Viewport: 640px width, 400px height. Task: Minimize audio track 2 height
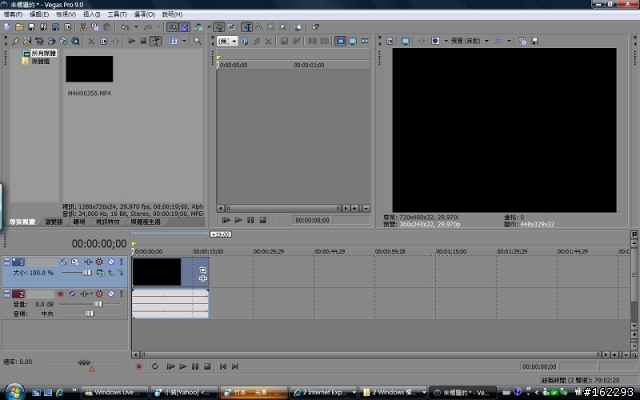[7, 294]
